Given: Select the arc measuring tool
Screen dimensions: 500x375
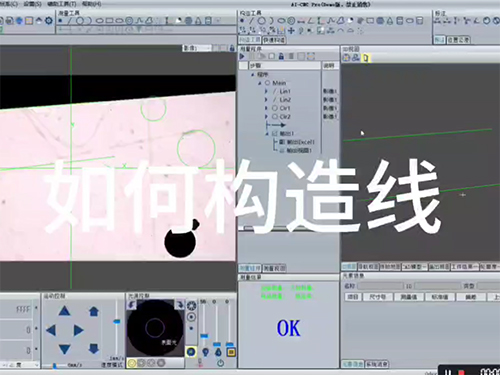Looking at the screenshot, I should point(89,21).
